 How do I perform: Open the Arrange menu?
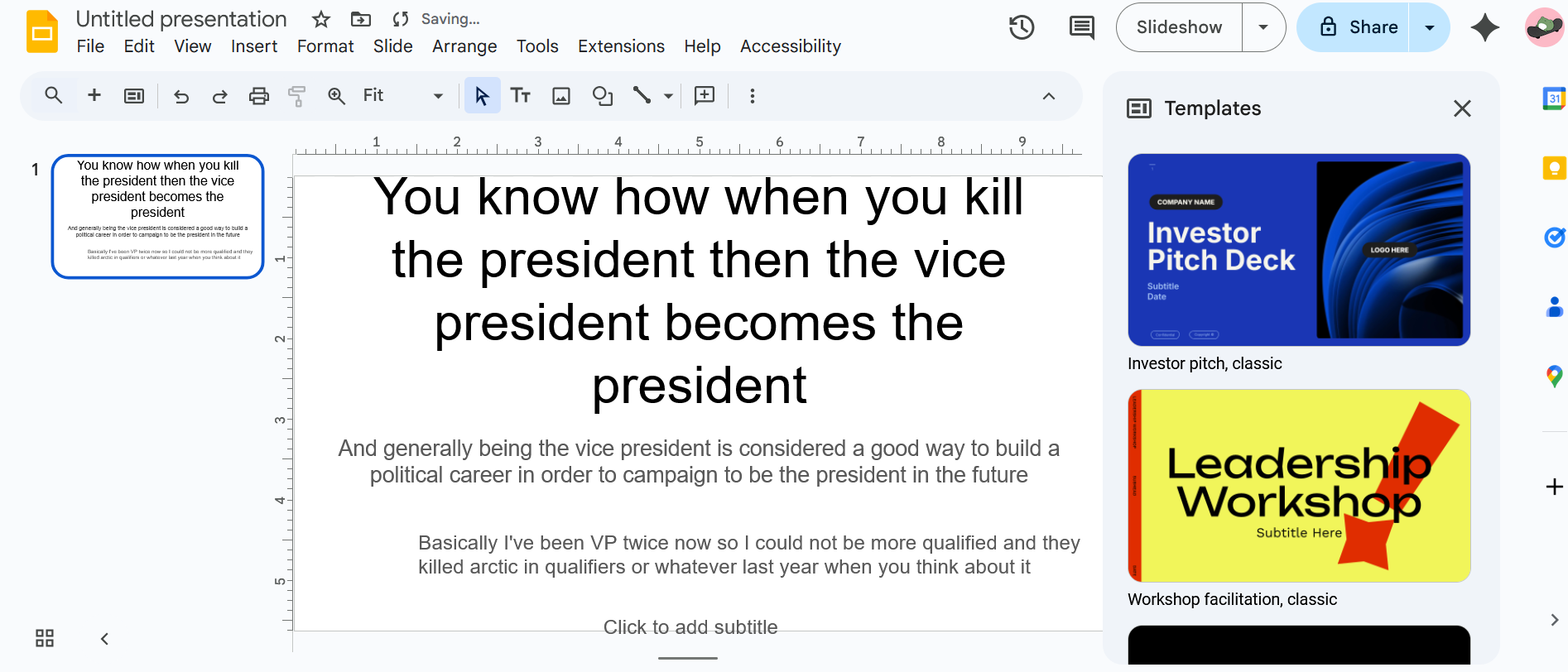coord(464,46)
